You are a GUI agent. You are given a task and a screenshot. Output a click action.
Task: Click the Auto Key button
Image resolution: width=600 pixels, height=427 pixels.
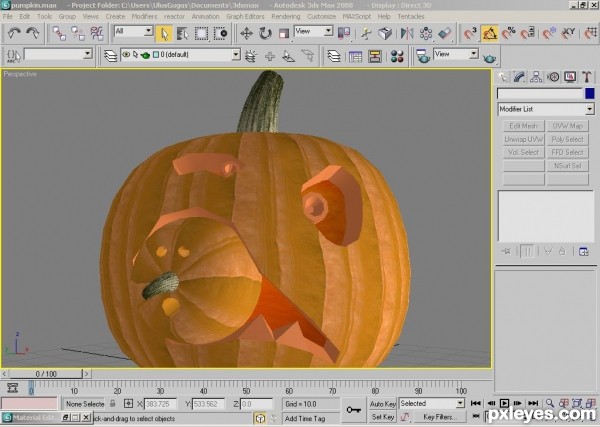382,404
